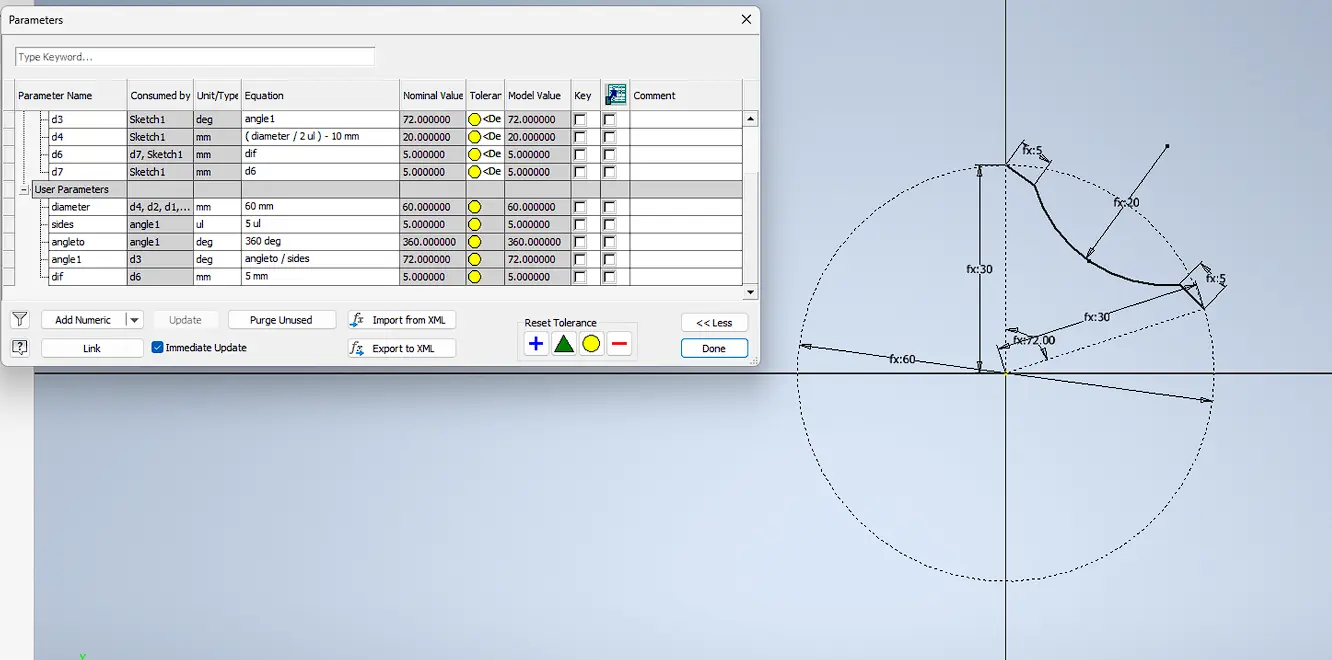Click the help question-mark icon

20,347
